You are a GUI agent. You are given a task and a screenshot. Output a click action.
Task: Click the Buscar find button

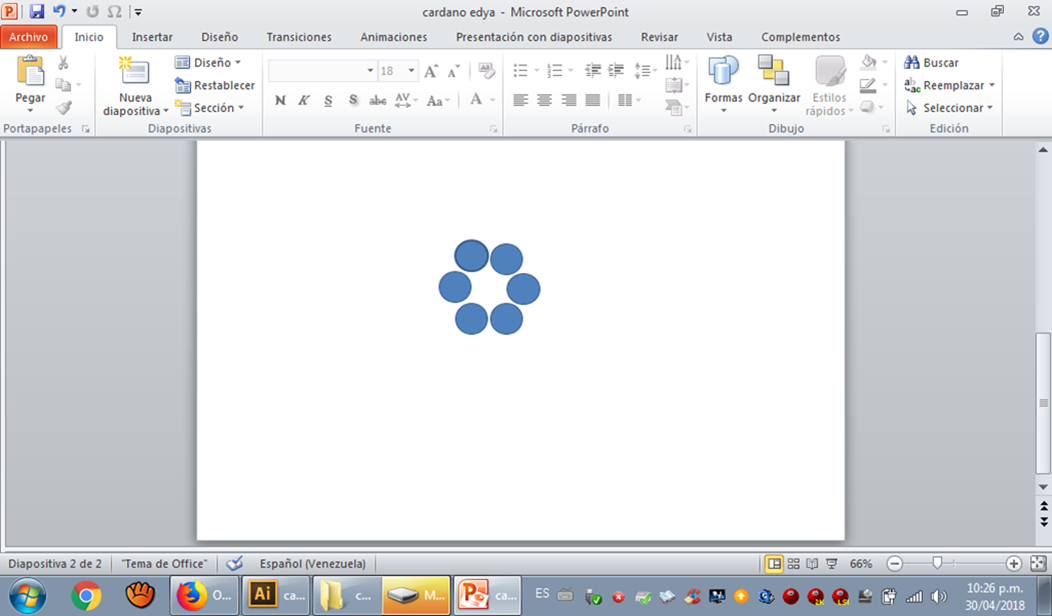[931, 62]
